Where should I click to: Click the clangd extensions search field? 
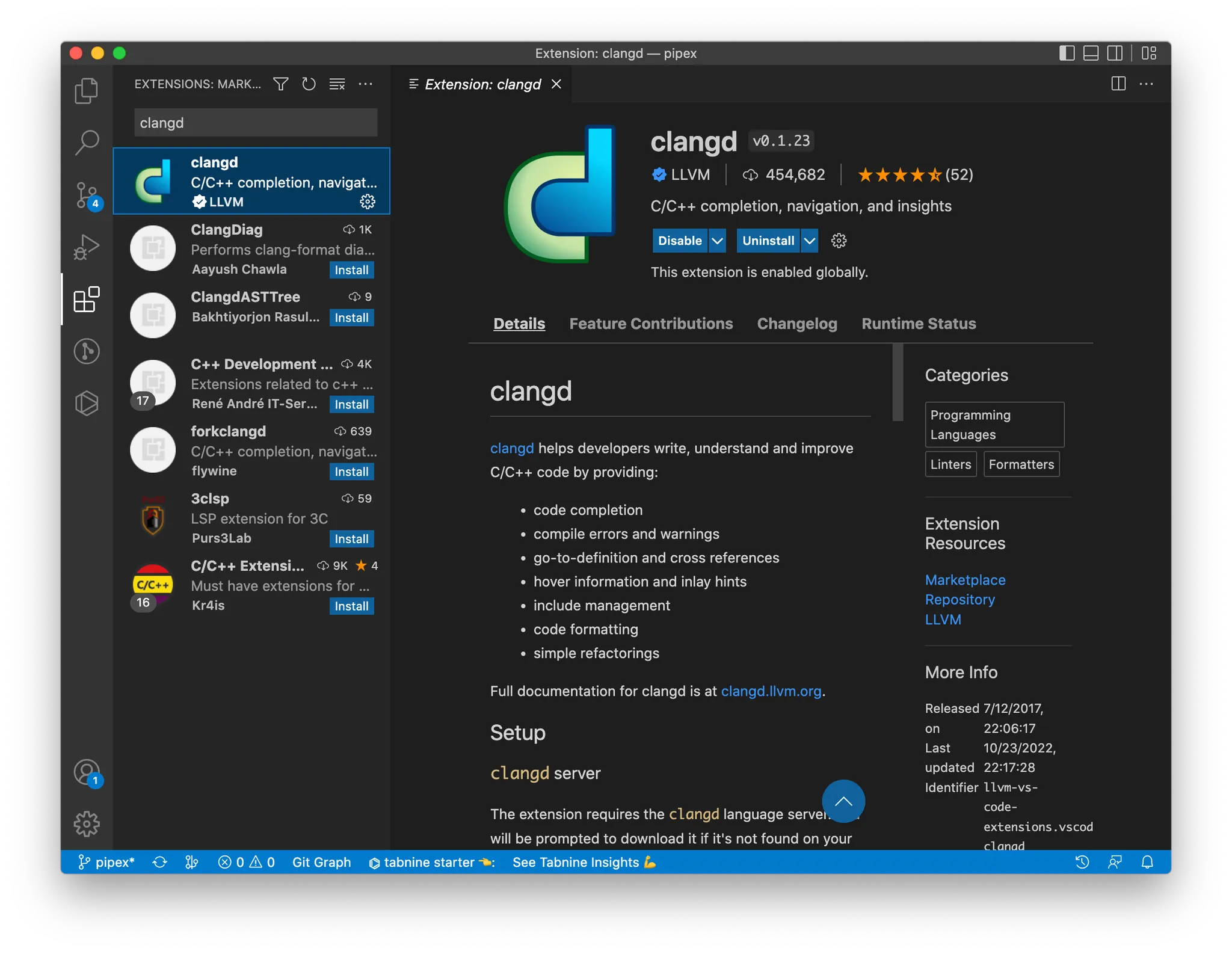255,123
